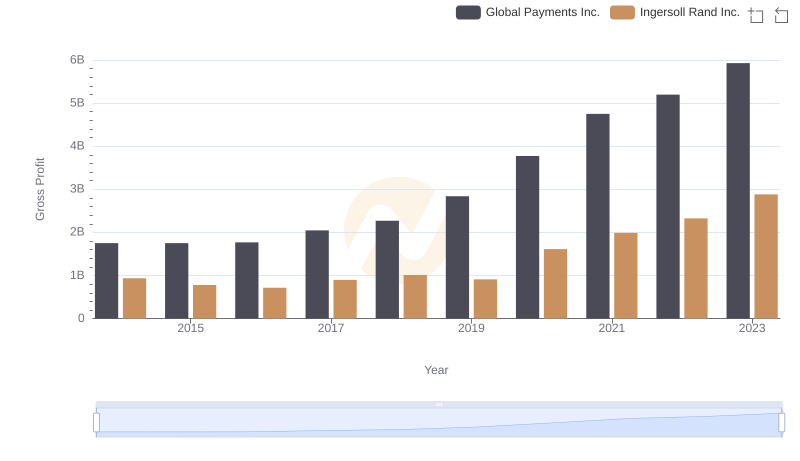Click the 2B y-axis label
This screenshot has width=800, height=461.
[77, 232]
